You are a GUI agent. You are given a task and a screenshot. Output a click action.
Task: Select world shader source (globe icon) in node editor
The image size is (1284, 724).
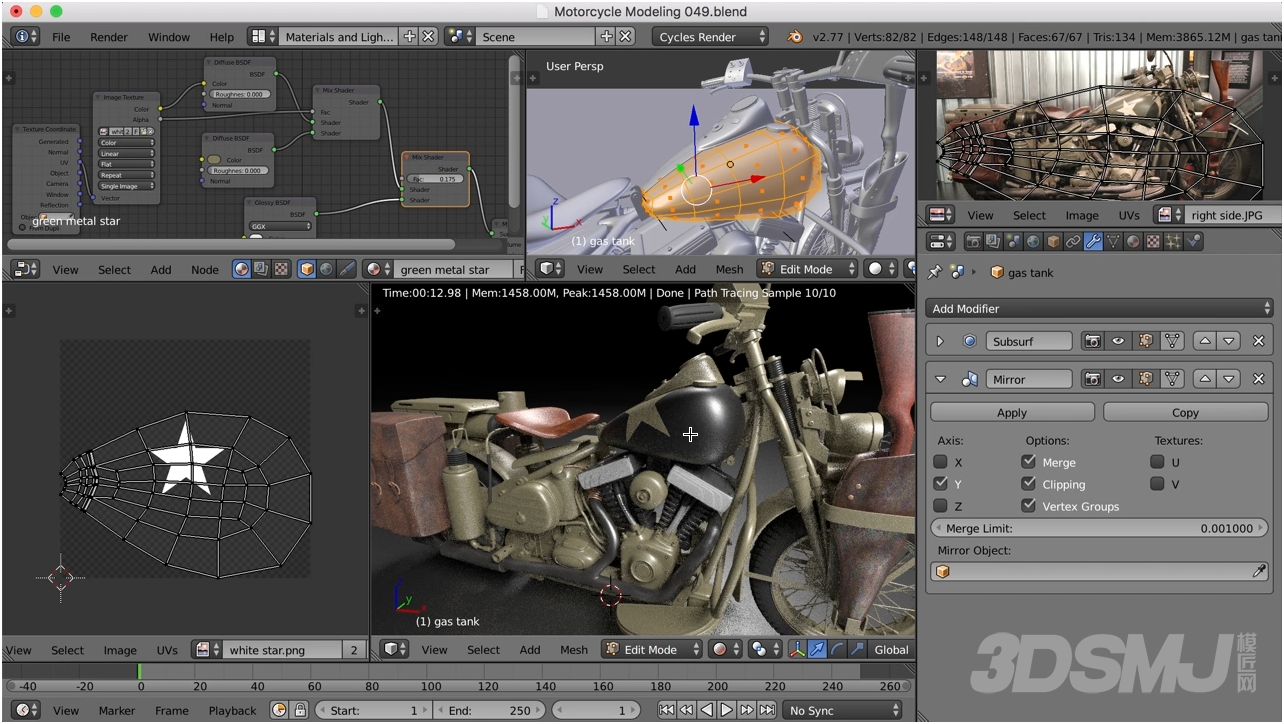coord(326,269)
